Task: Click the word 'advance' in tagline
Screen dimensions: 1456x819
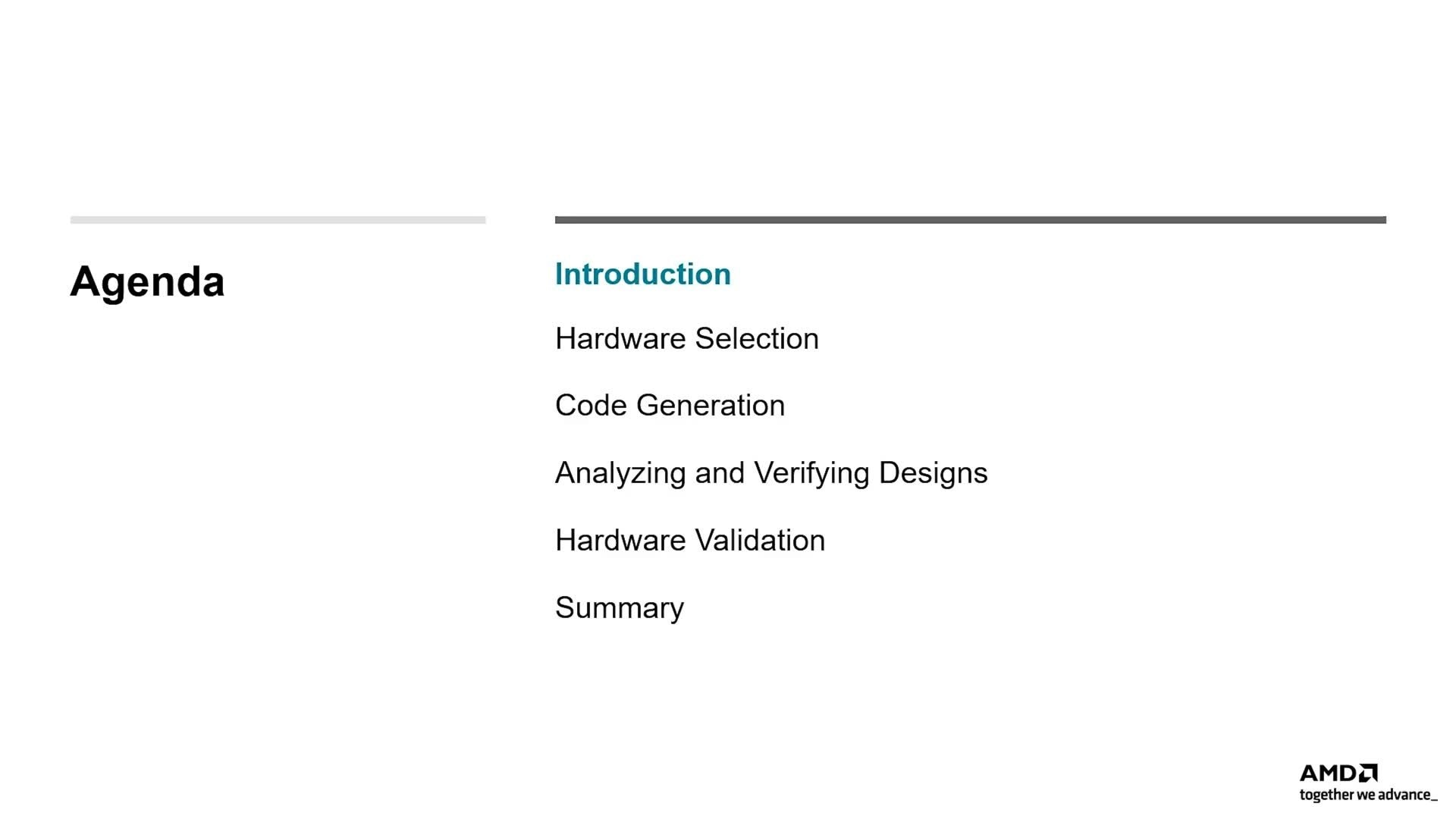Action: [1403, 795]
